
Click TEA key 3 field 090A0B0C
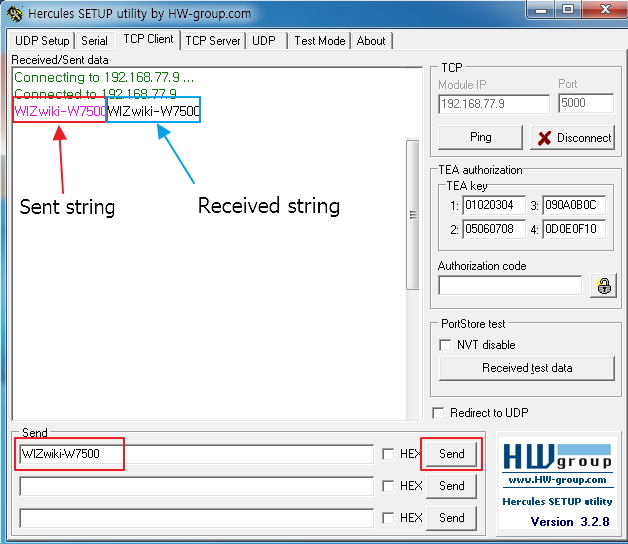coord(574,205)
